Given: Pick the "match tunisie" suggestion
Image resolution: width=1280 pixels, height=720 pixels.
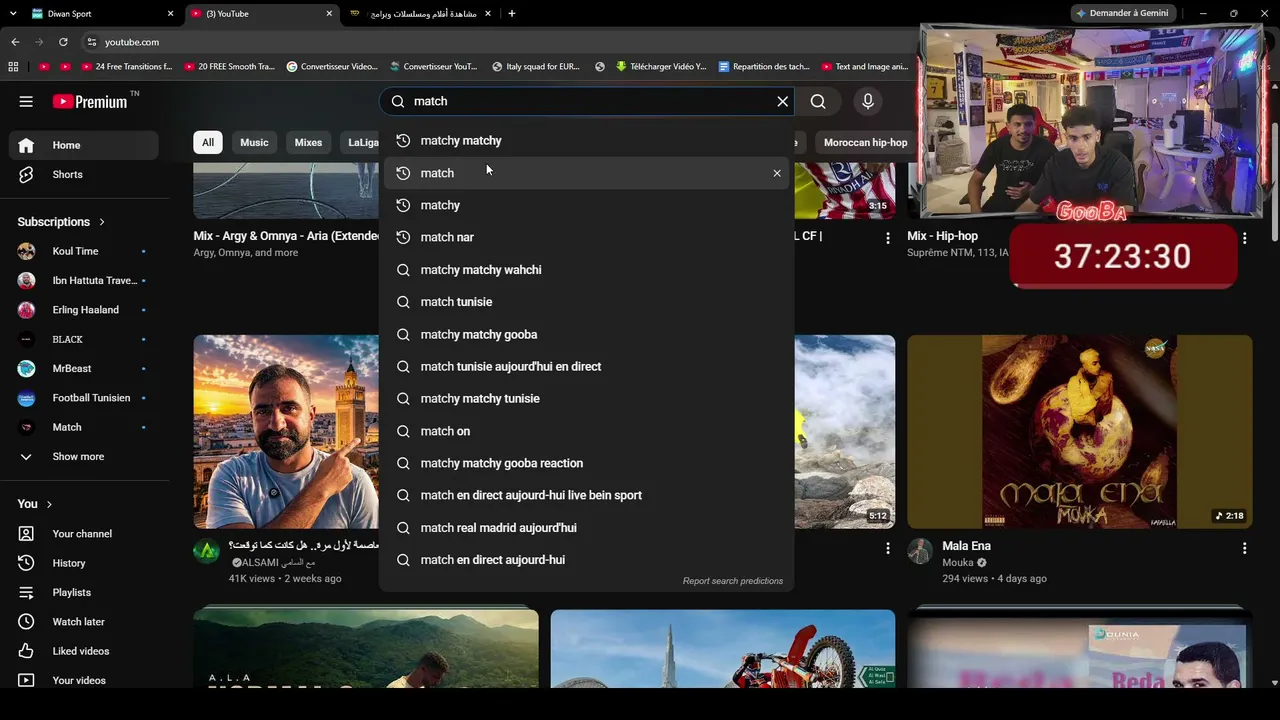Looking at the screenshot, I should (589, 302).
